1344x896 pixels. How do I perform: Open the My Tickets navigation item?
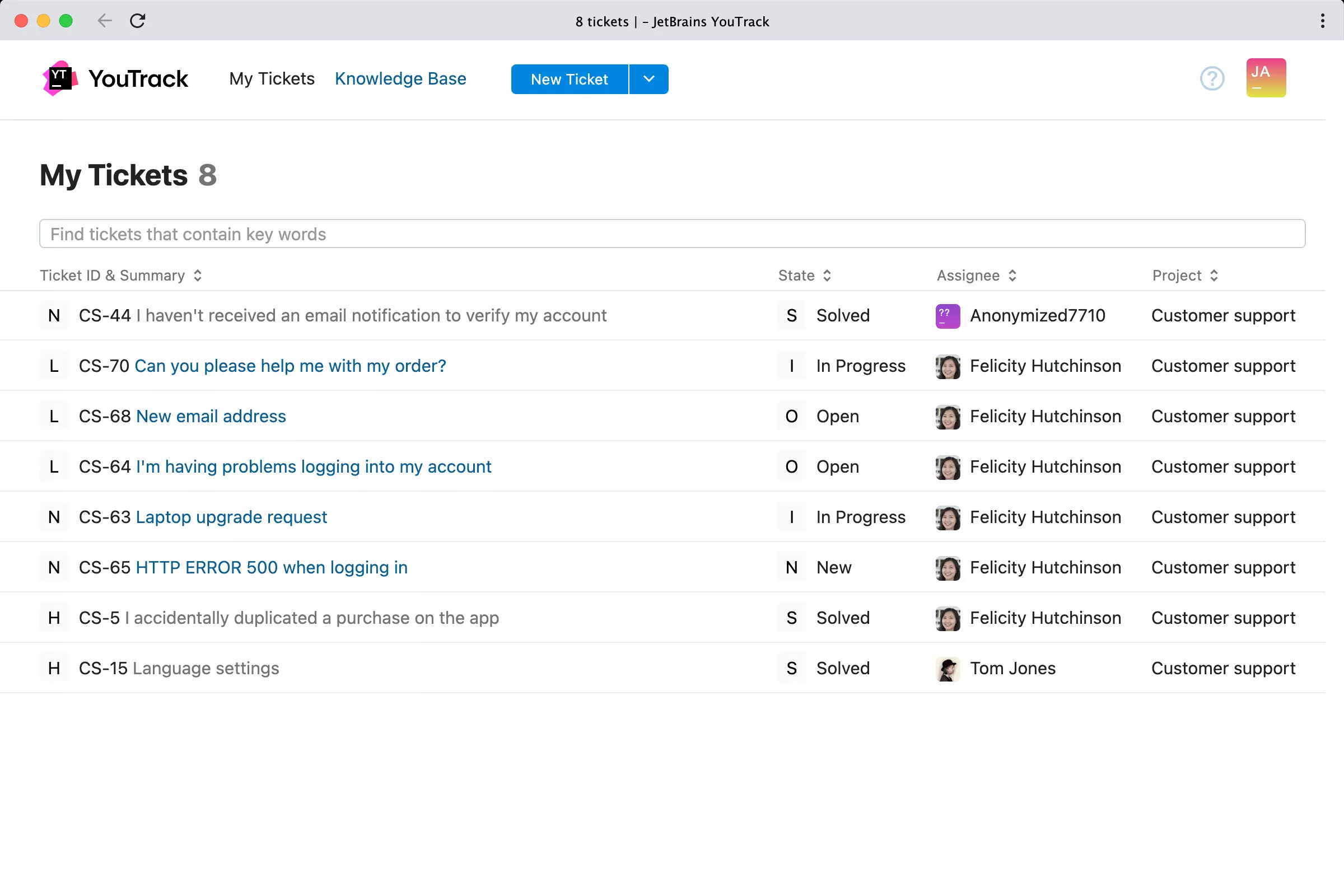click(x=272, y=78)
